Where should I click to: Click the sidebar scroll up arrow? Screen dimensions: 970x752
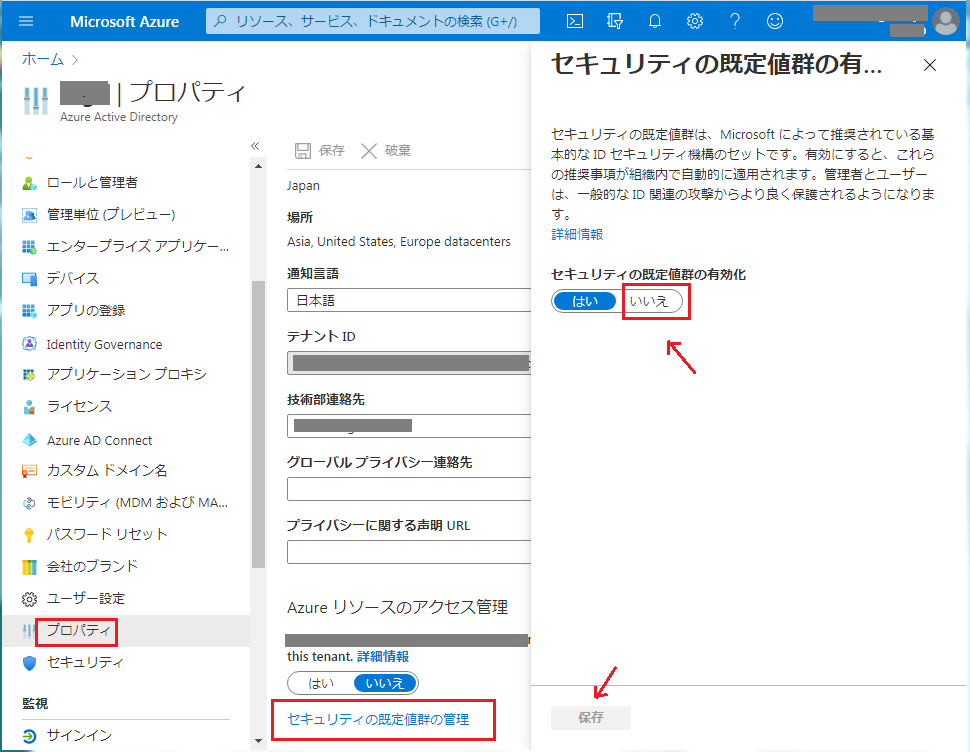tap(259, 166)
